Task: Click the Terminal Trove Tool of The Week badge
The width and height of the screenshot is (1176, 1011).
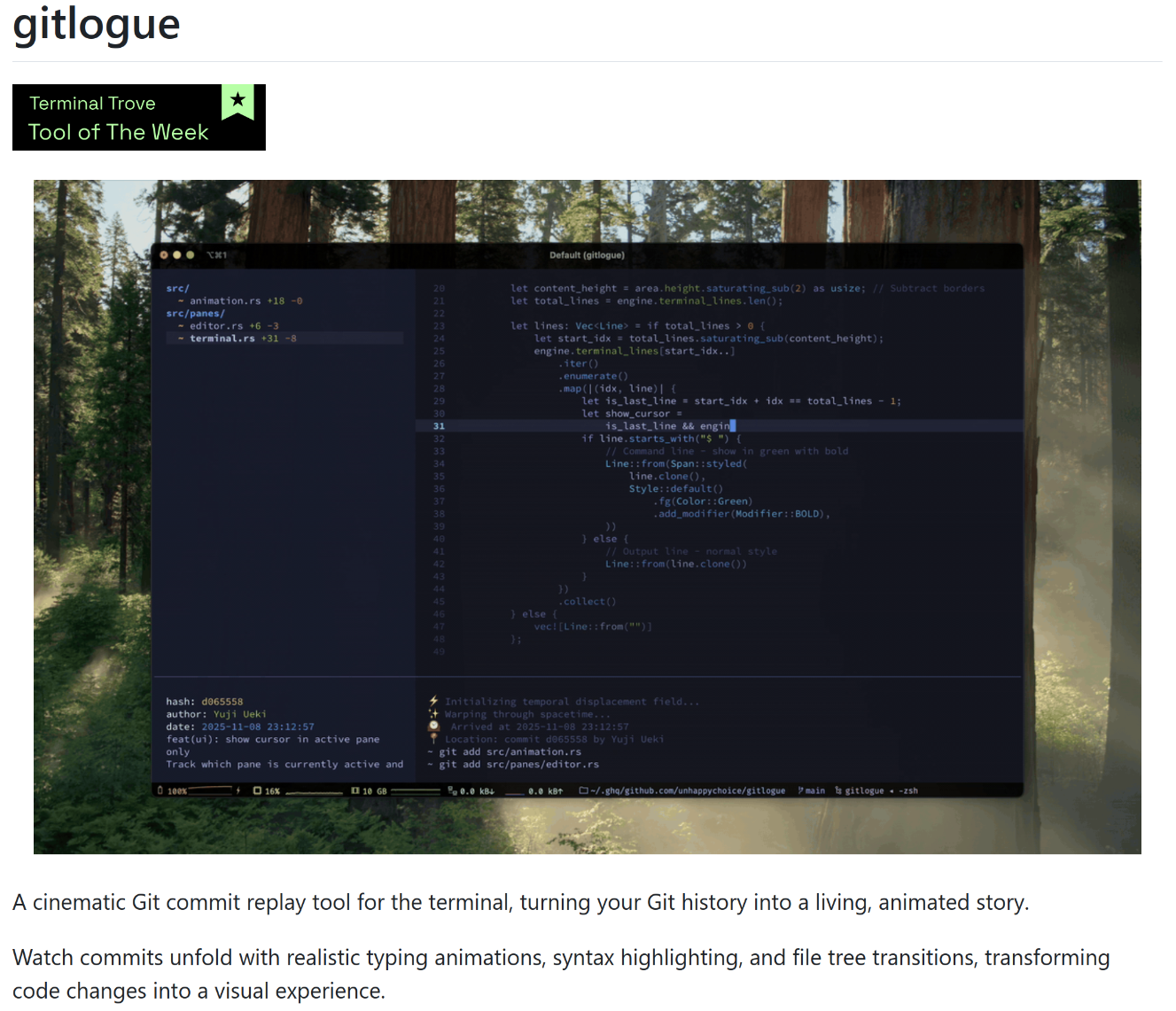Action: point(138,118)
